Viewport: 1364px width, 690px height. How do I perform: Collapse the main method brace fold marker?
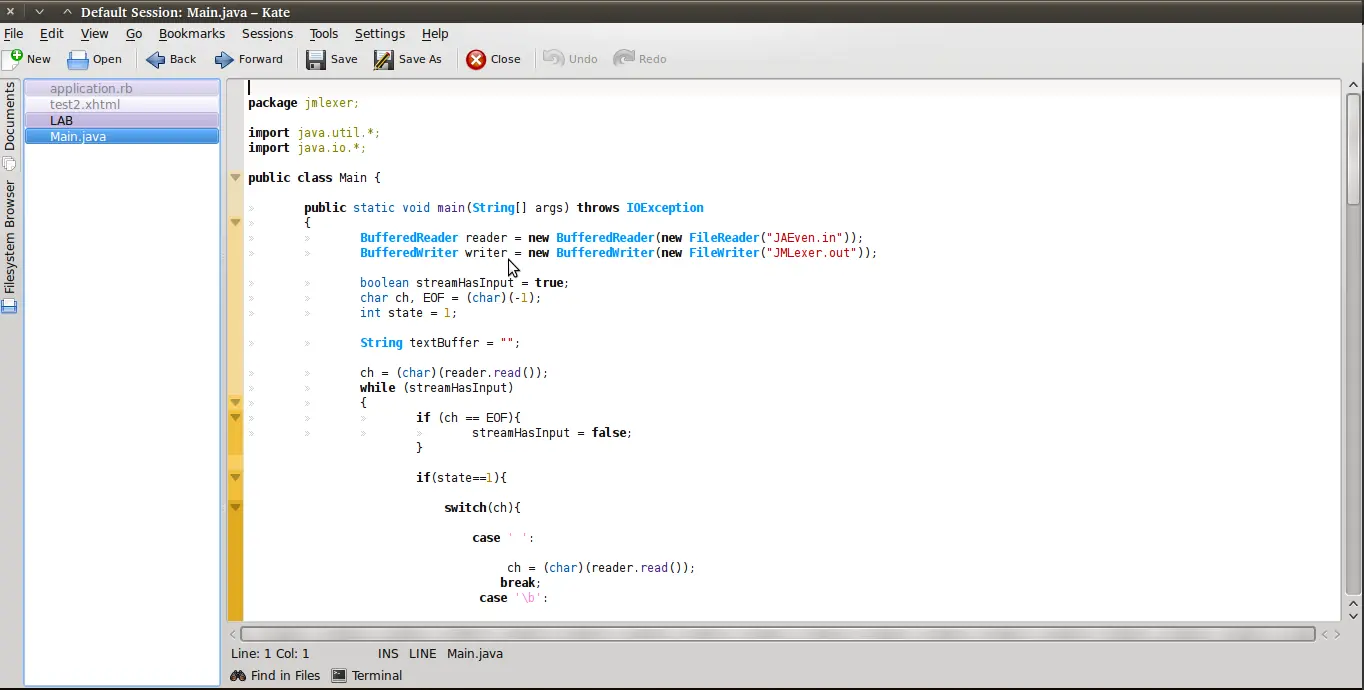(236, 223)
